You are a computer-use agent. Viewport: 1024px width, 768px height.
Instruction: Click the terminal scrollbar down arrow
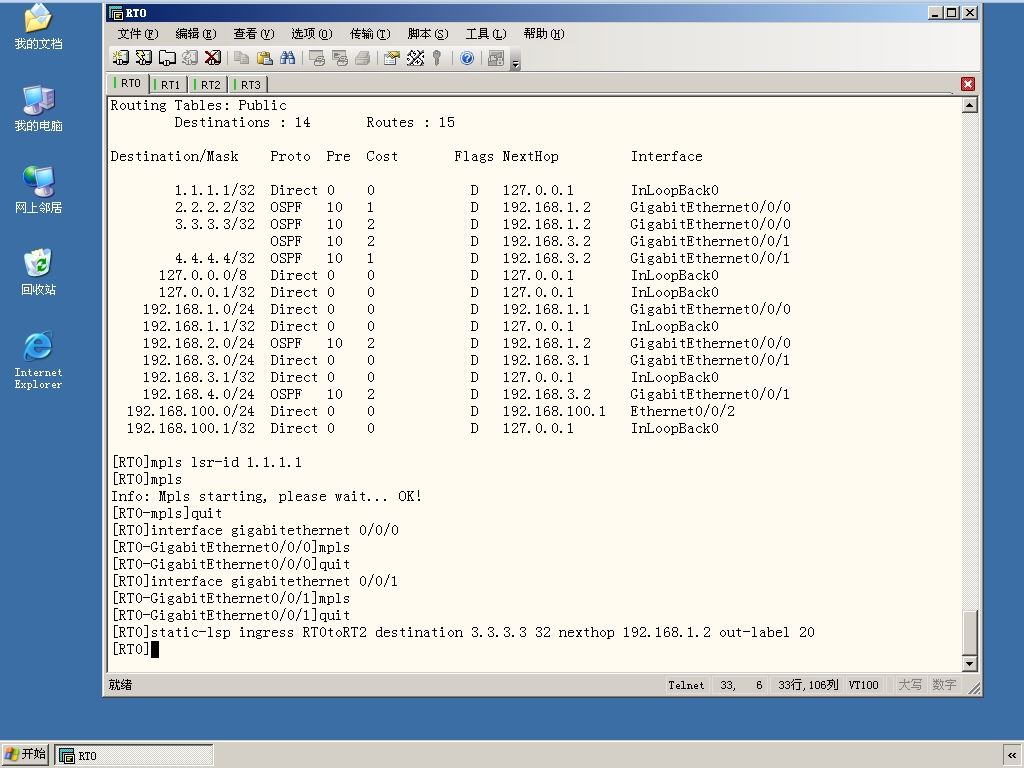pyautogui.click(x=970, y=664)
